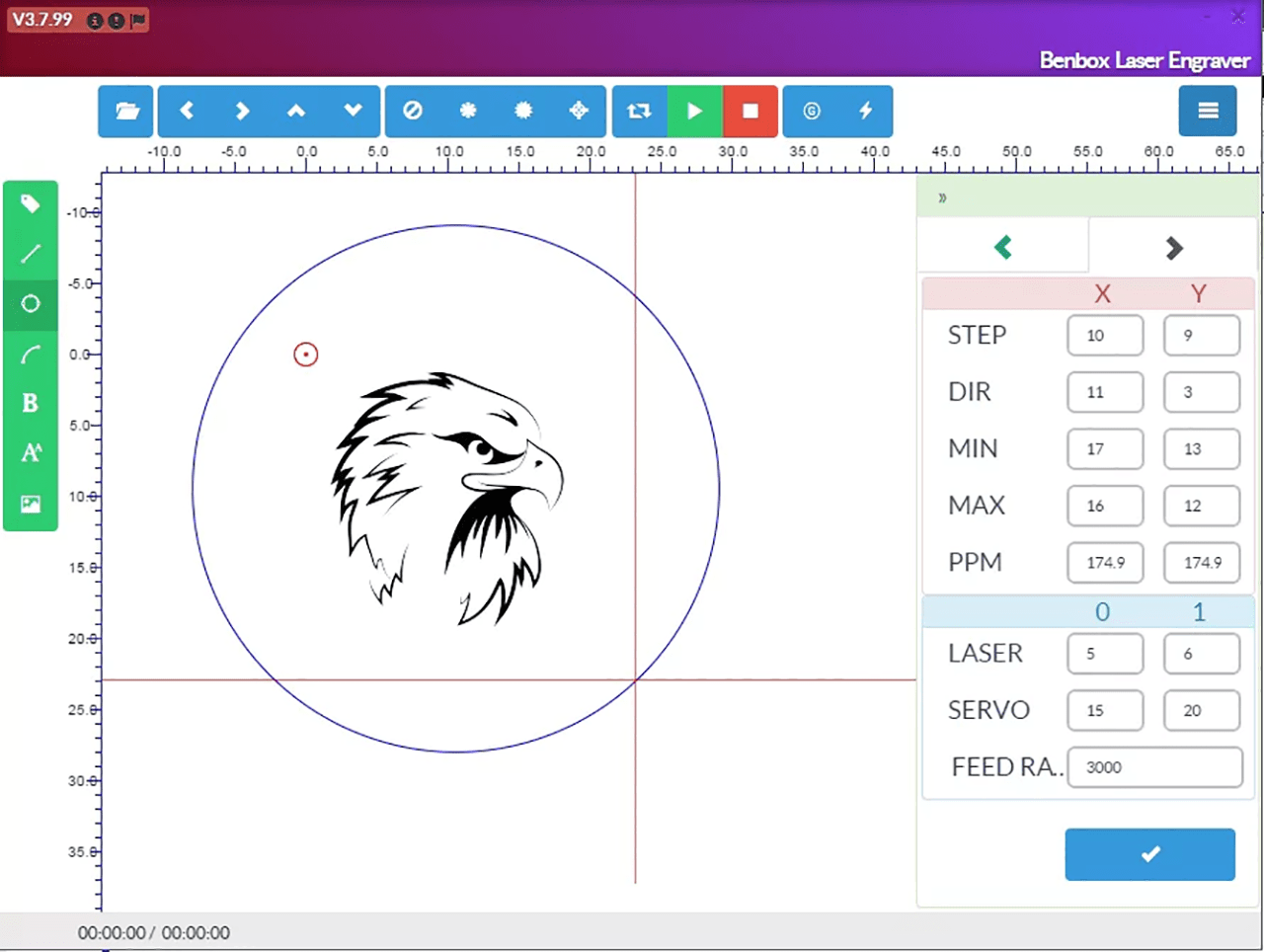This screenshot has width=1264, height=952.
Task: Click the lightning bolt firmware icon
Action: pos(866,111)
